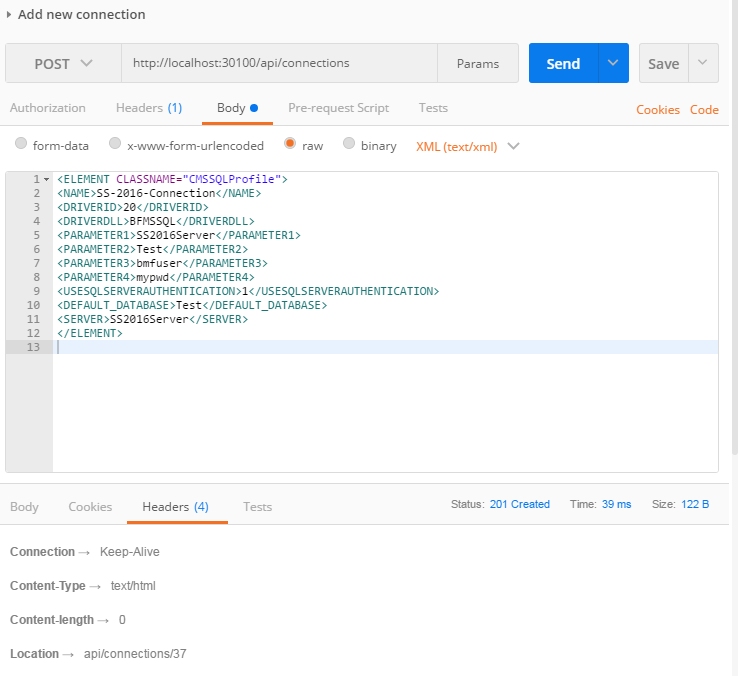
Task: Switch to the response Body tab
Action: click(x=24, y=507)
